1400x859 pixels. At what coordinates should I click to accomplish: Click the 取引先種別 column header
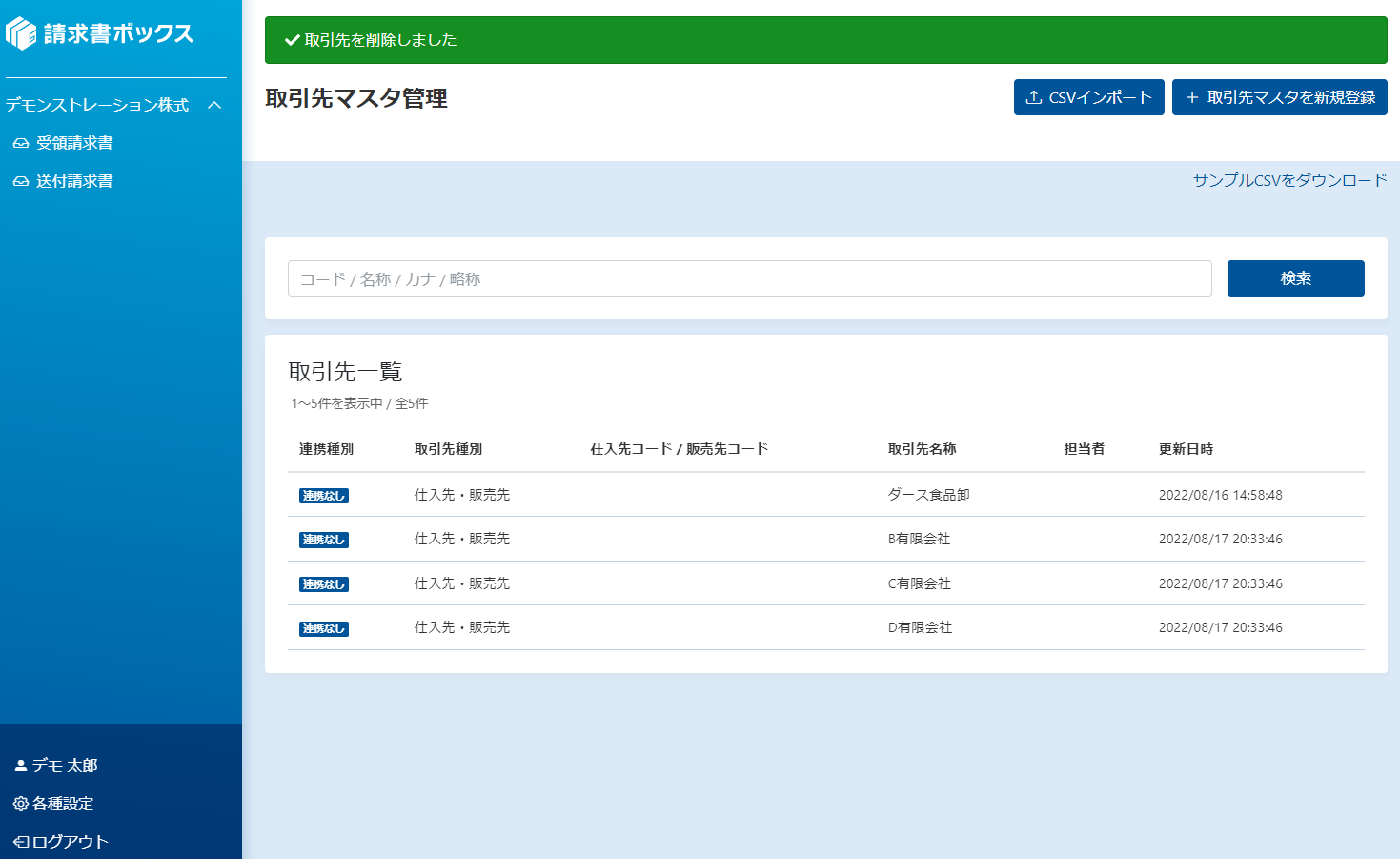448,449
